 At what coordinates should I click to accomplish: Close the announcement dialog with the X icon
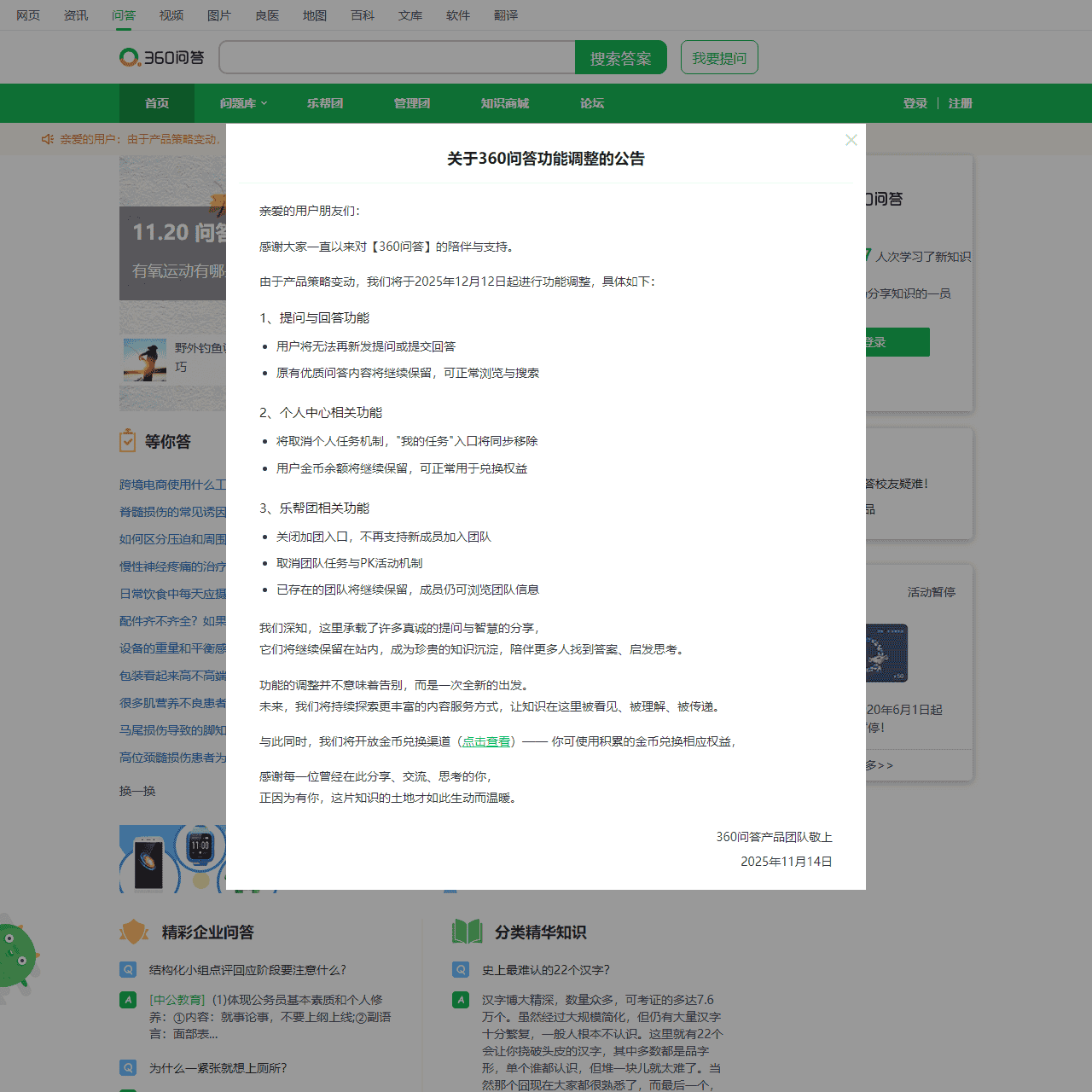[851, 140]
